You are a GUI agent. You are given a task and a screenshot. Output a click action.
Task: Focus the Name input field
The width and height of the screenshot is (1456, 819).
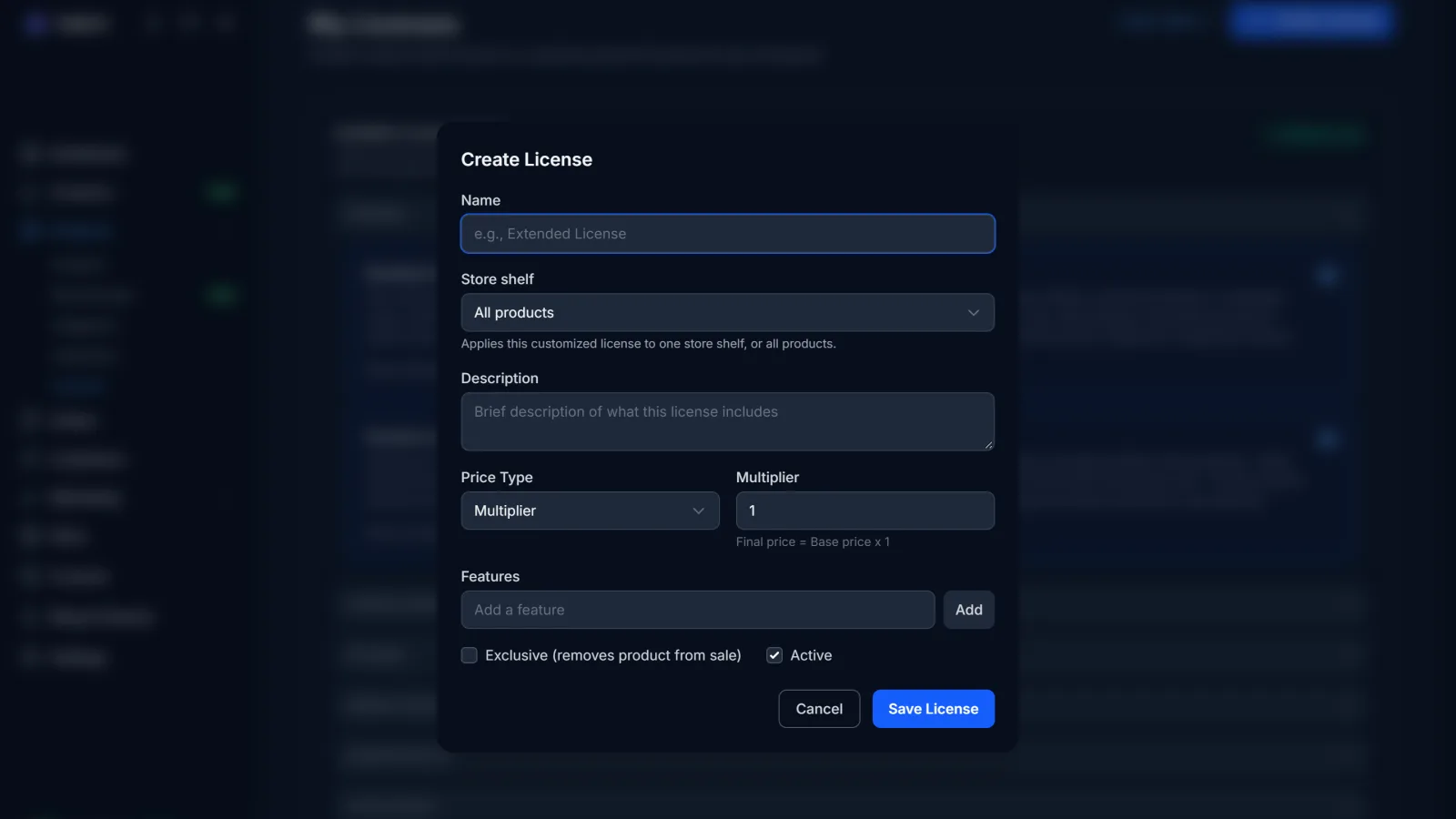click(727, 234)
